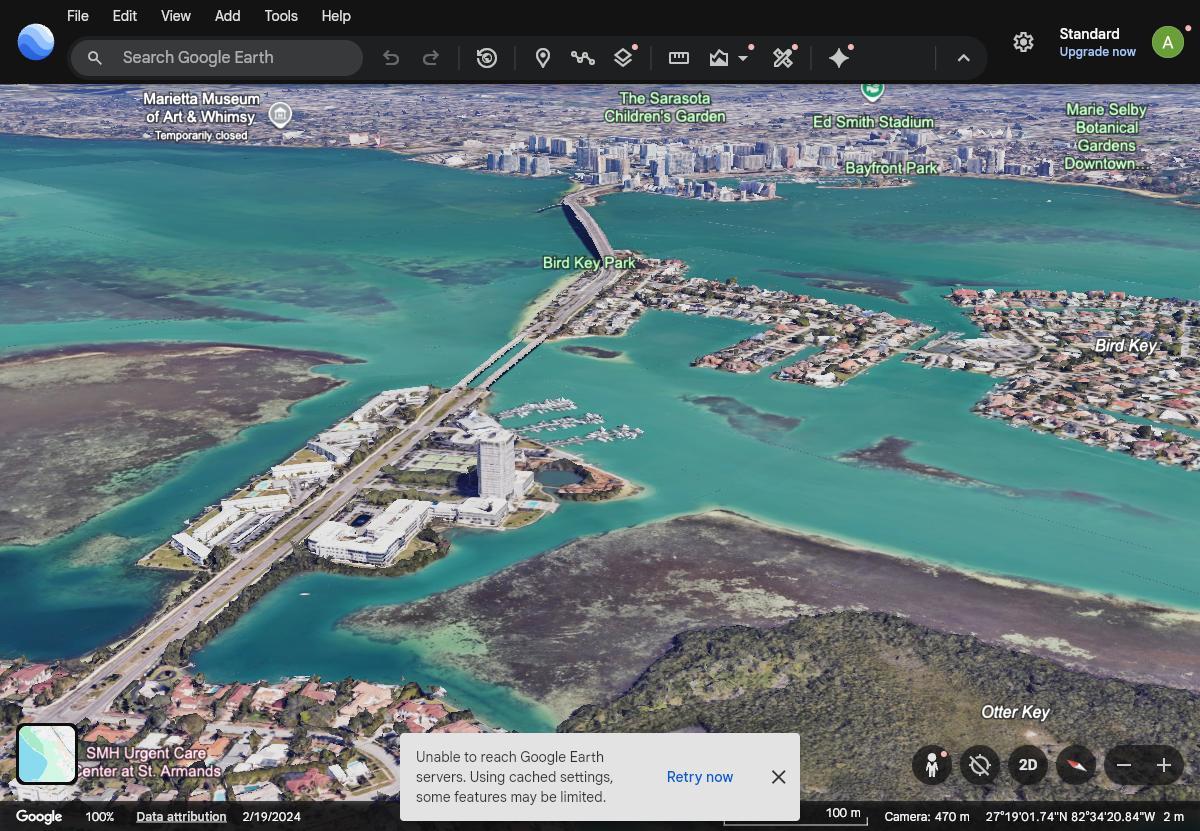Enter Street View with pegman

932,766
